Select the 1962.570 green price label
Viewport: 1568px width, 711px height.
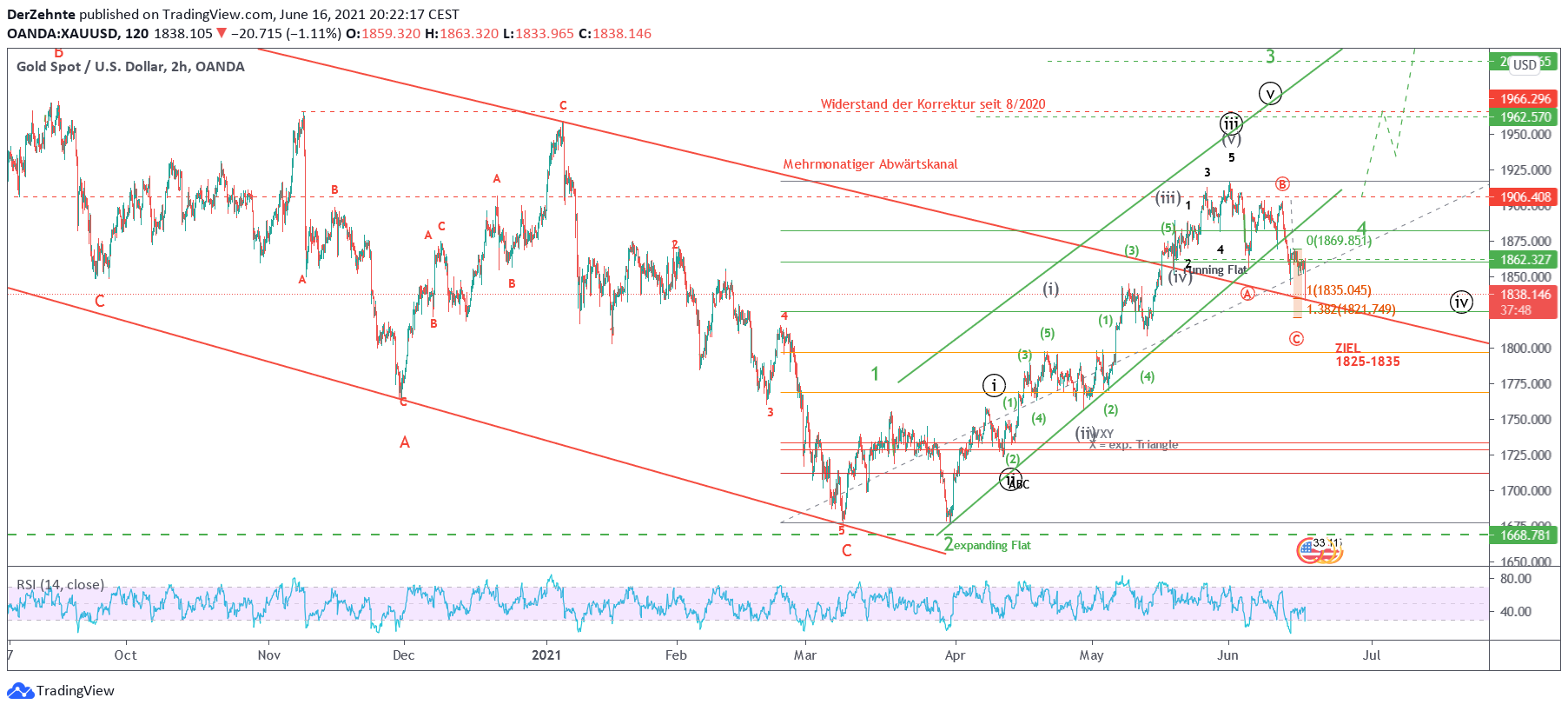[1525, 117]
